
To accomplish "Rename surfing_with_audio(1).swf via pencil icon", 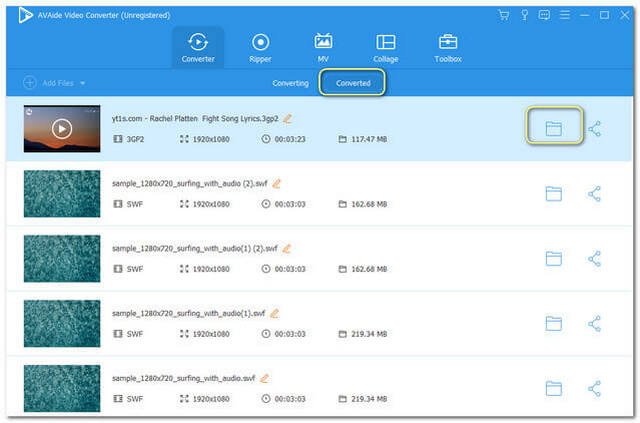I will click(274, 313).
